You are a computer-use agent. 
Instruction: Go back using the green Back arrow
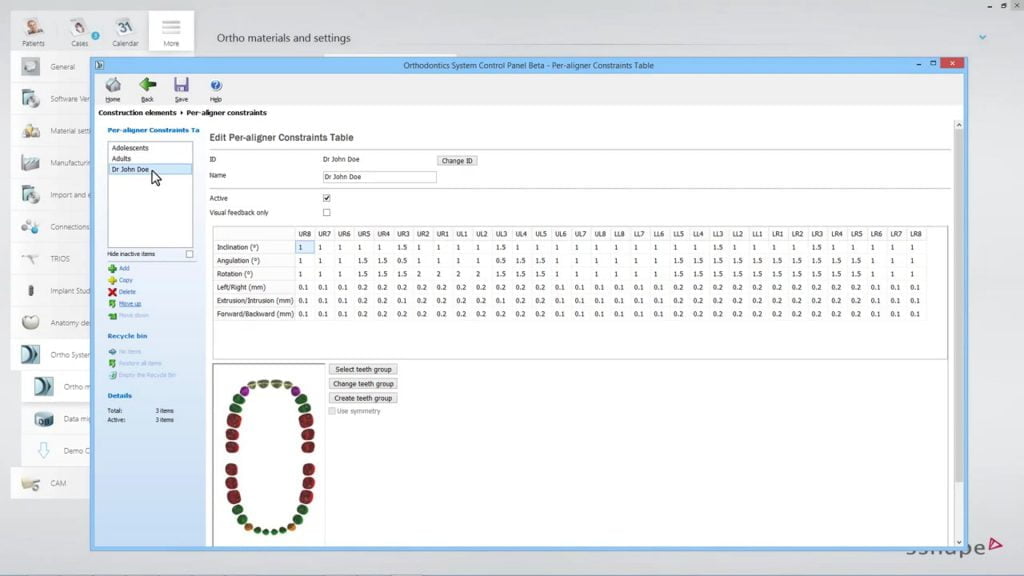point(147,87)
